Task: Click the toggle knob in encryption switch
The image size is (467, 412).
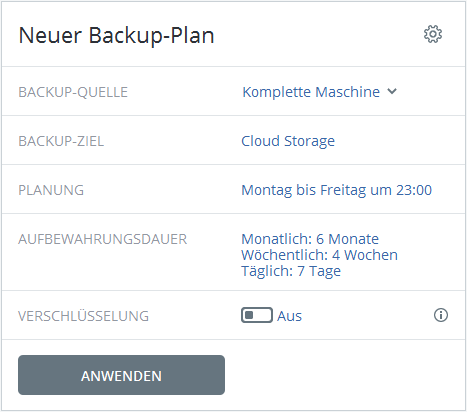Action: [249, 315]
